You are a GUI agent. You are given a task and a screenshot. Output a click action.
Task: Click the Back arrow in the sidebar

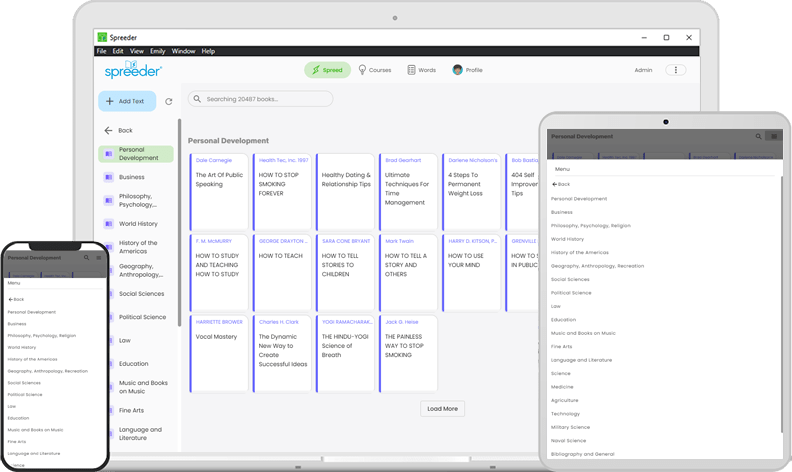coord(108,130)
